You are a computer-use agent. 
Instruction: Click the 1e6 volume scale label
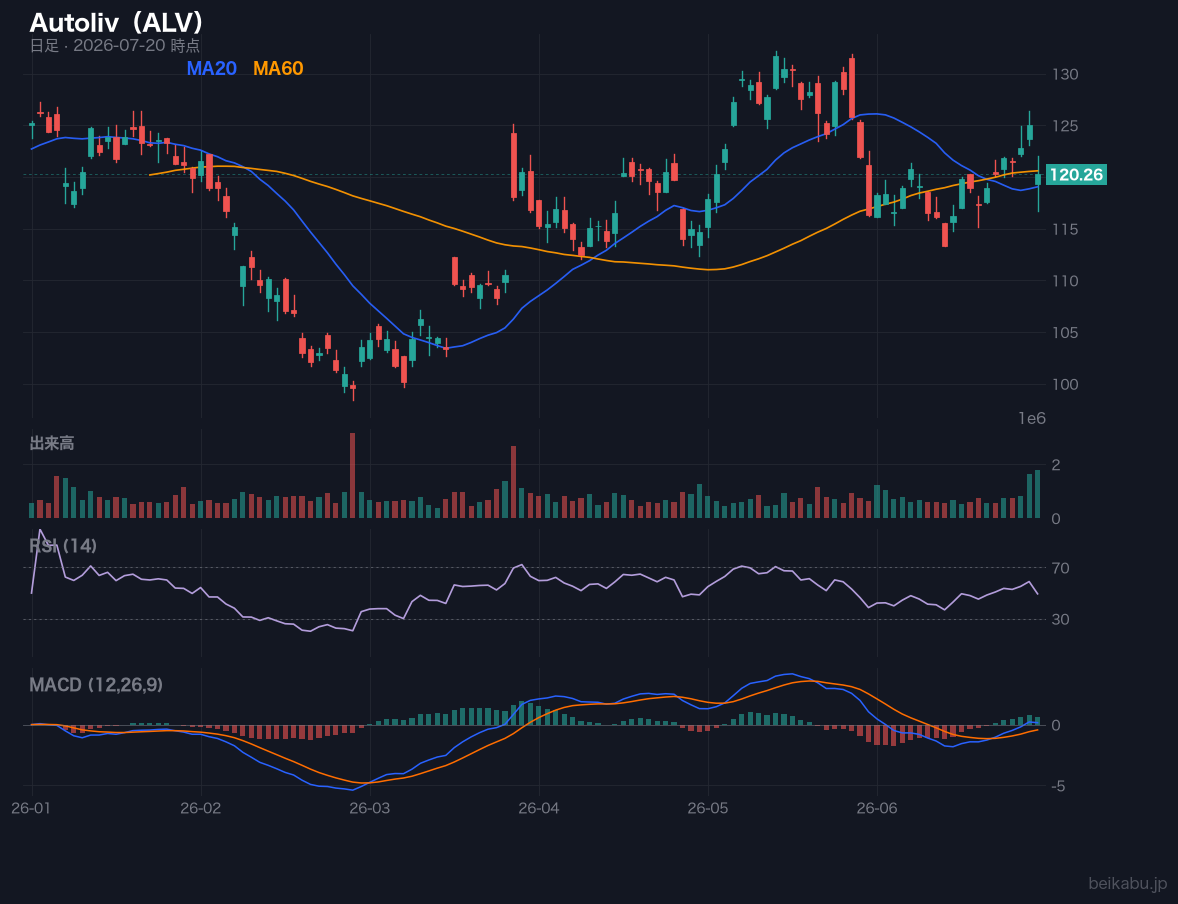1032,419
